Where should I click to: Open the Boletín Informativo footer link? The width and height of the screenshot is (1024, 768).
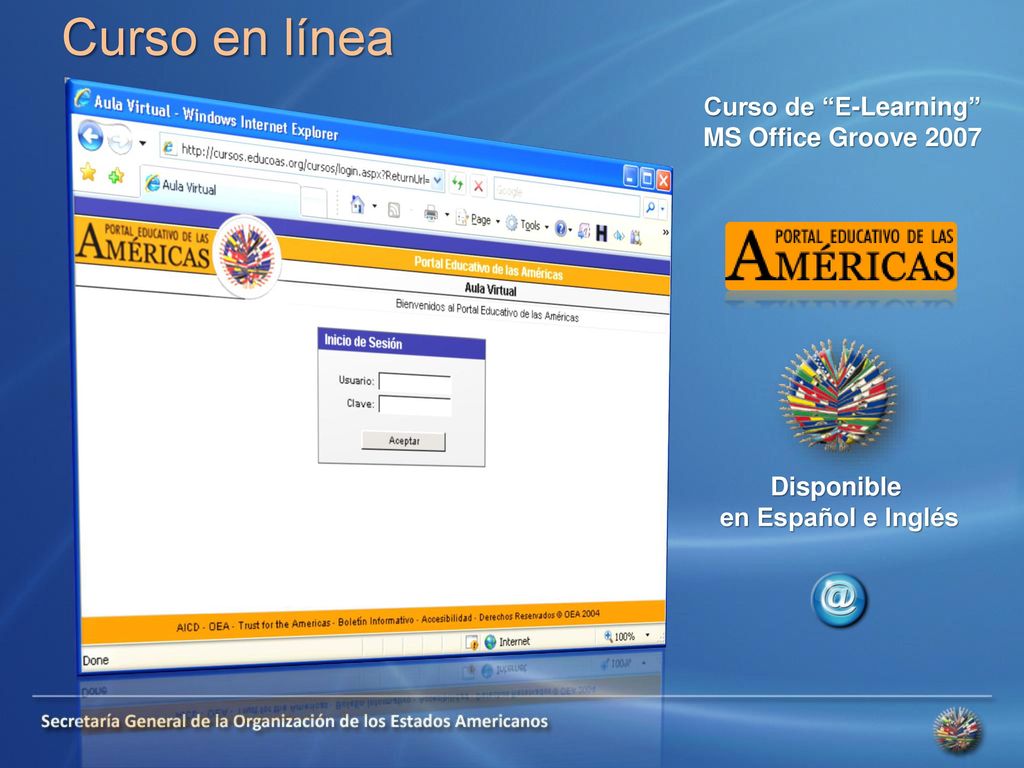(x=376, y=620)
